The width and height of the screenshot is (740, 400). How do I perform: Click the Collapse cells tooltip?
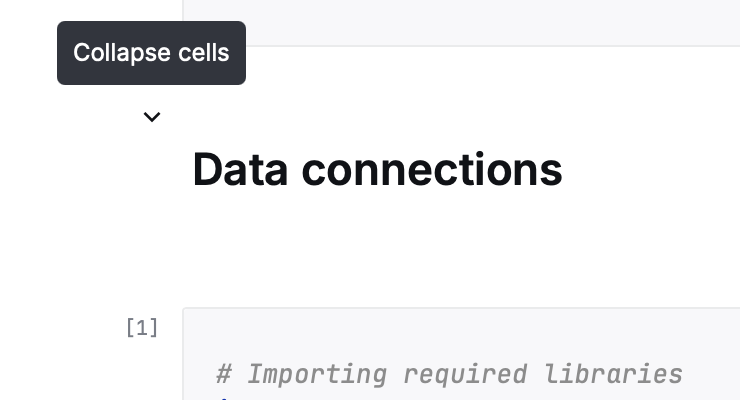coord(151,53)
